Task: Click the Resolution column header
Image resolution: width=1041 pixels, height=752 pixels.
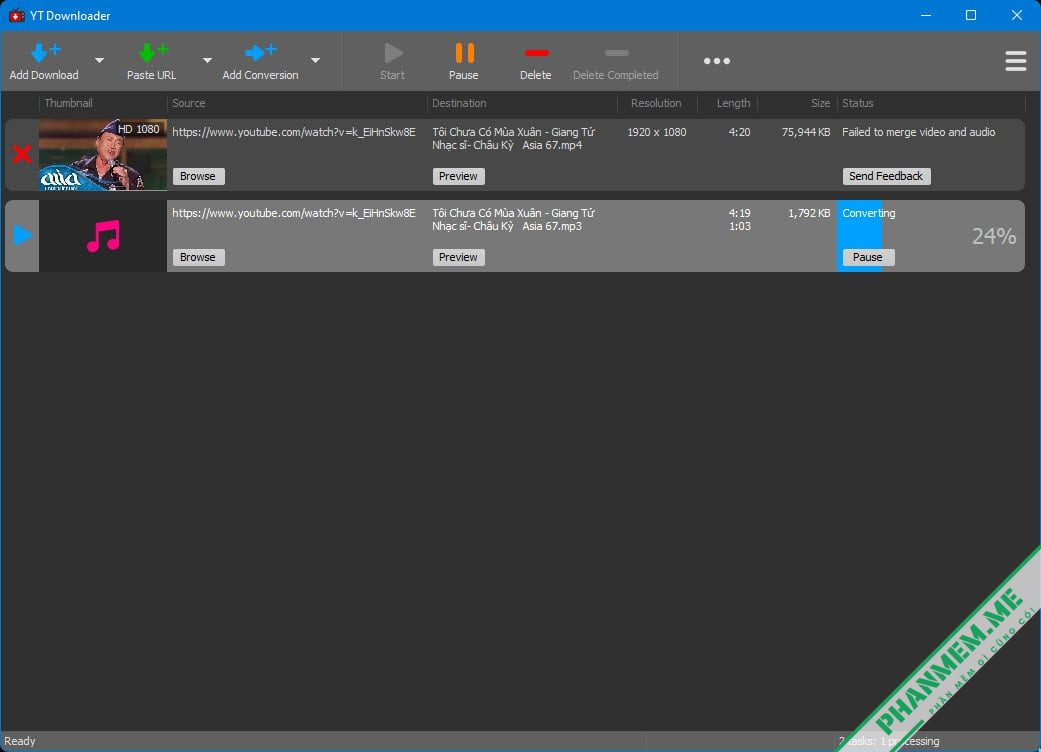Action: tap(656, 103)
